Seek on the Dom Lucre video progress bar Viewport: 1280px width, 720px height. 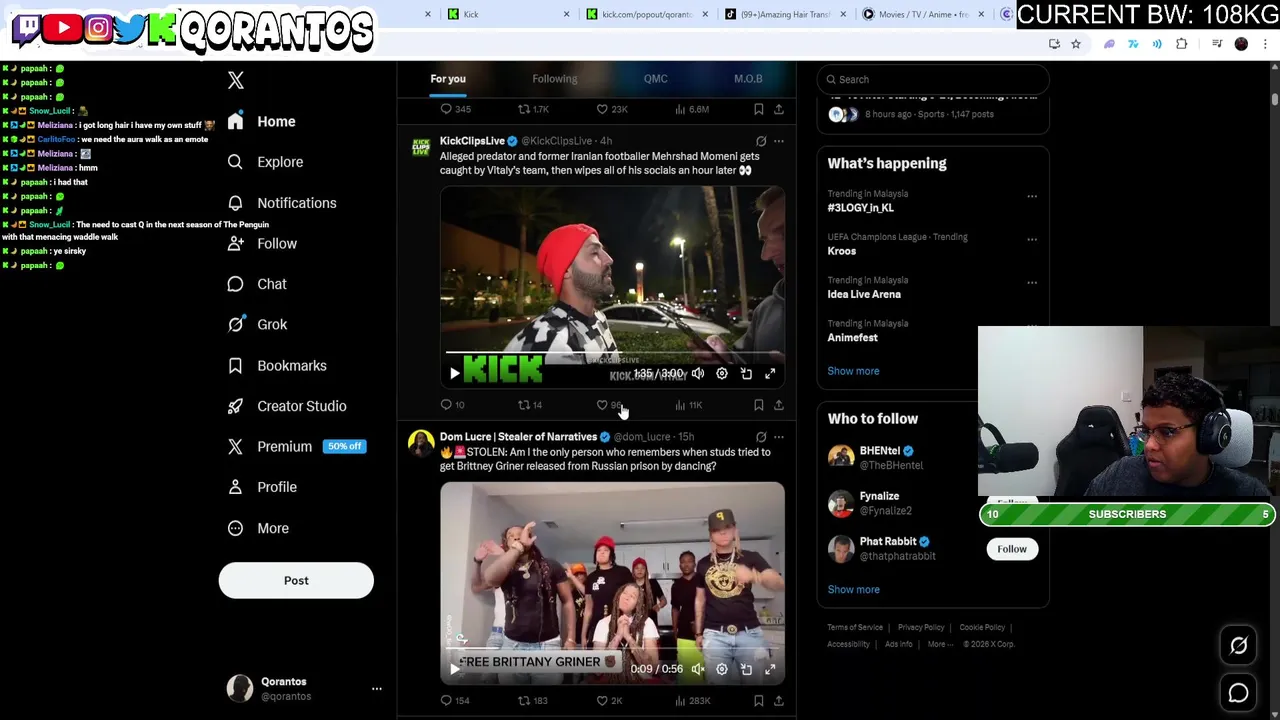point(613,649)
